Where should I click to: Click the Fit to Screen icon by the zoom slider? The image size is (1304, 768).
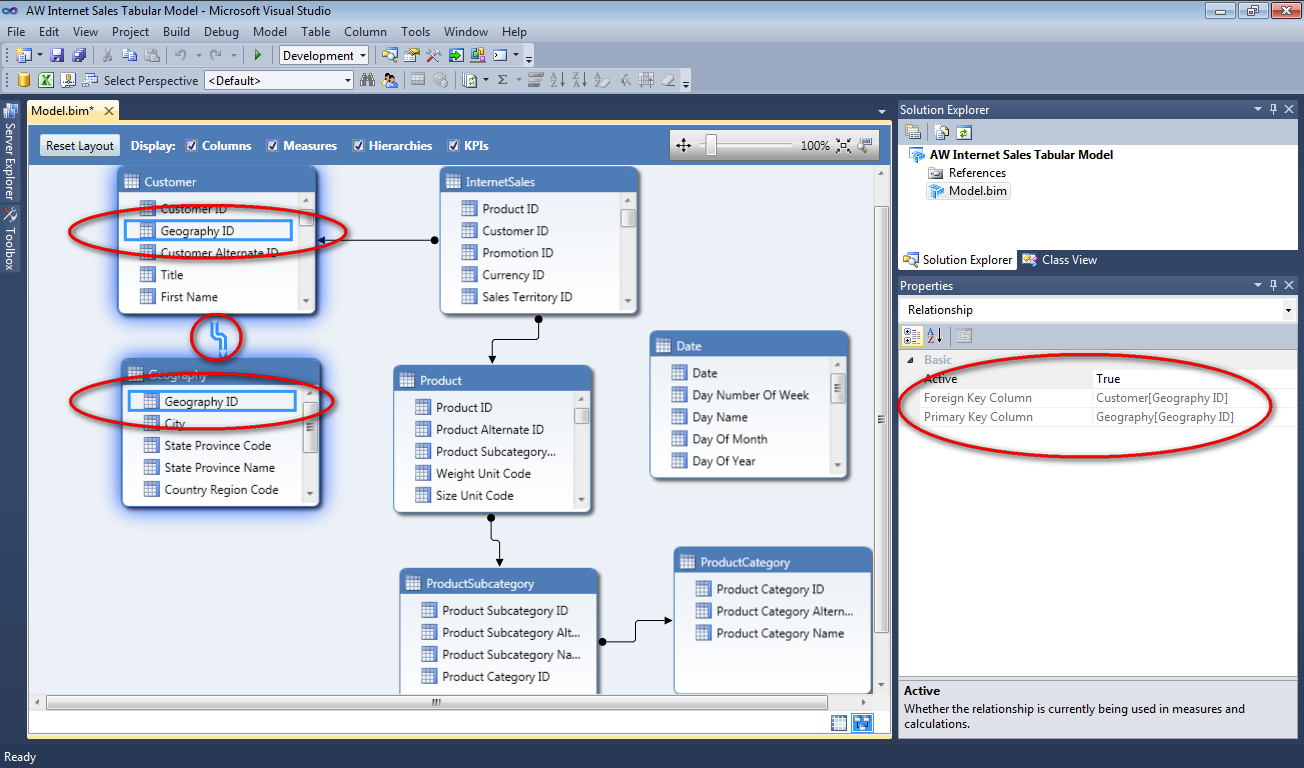pos(844,146)
